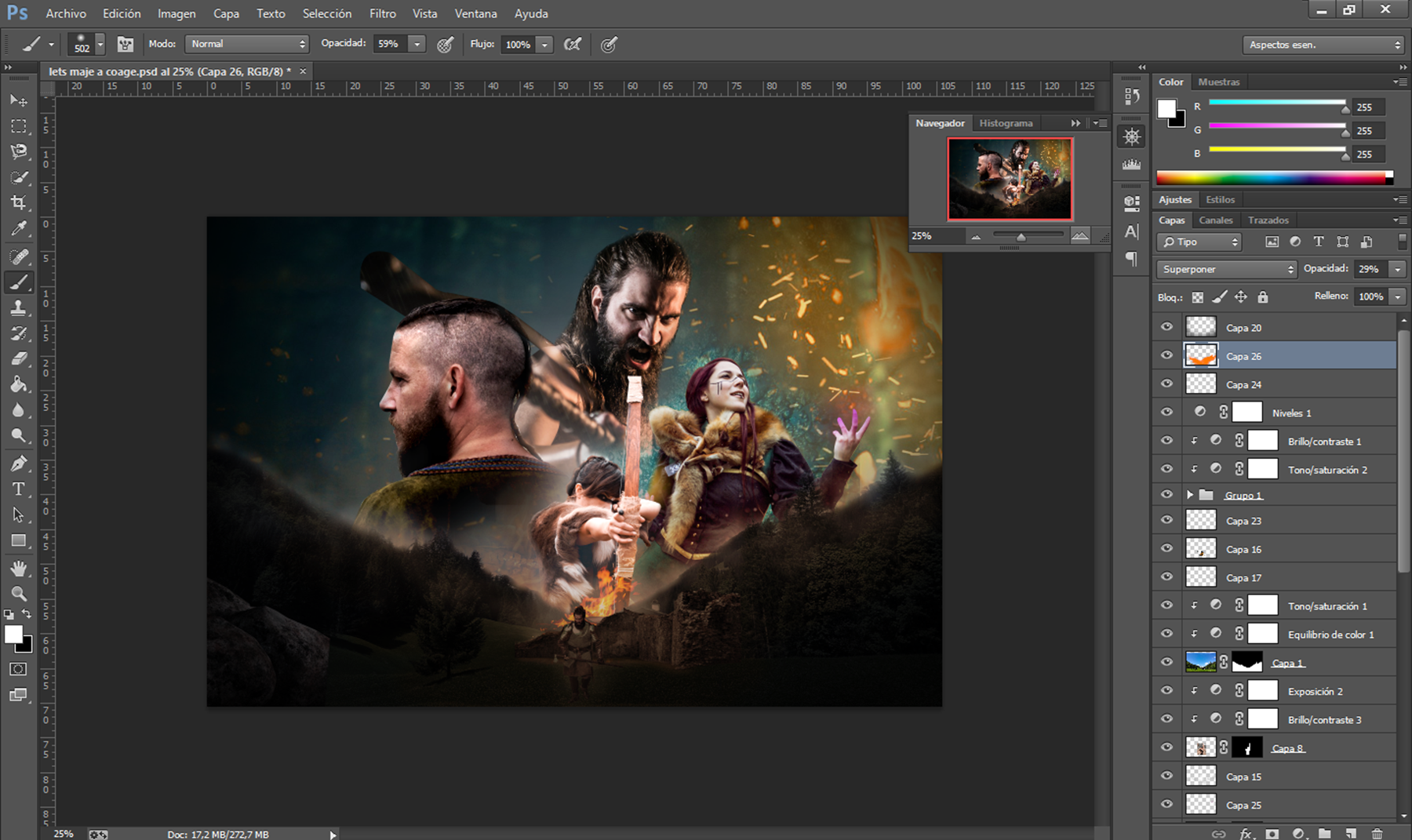Screen dimensions: 1412x840
Task: Open the brush panel toggle icon
Action: [x=126, y=45]
